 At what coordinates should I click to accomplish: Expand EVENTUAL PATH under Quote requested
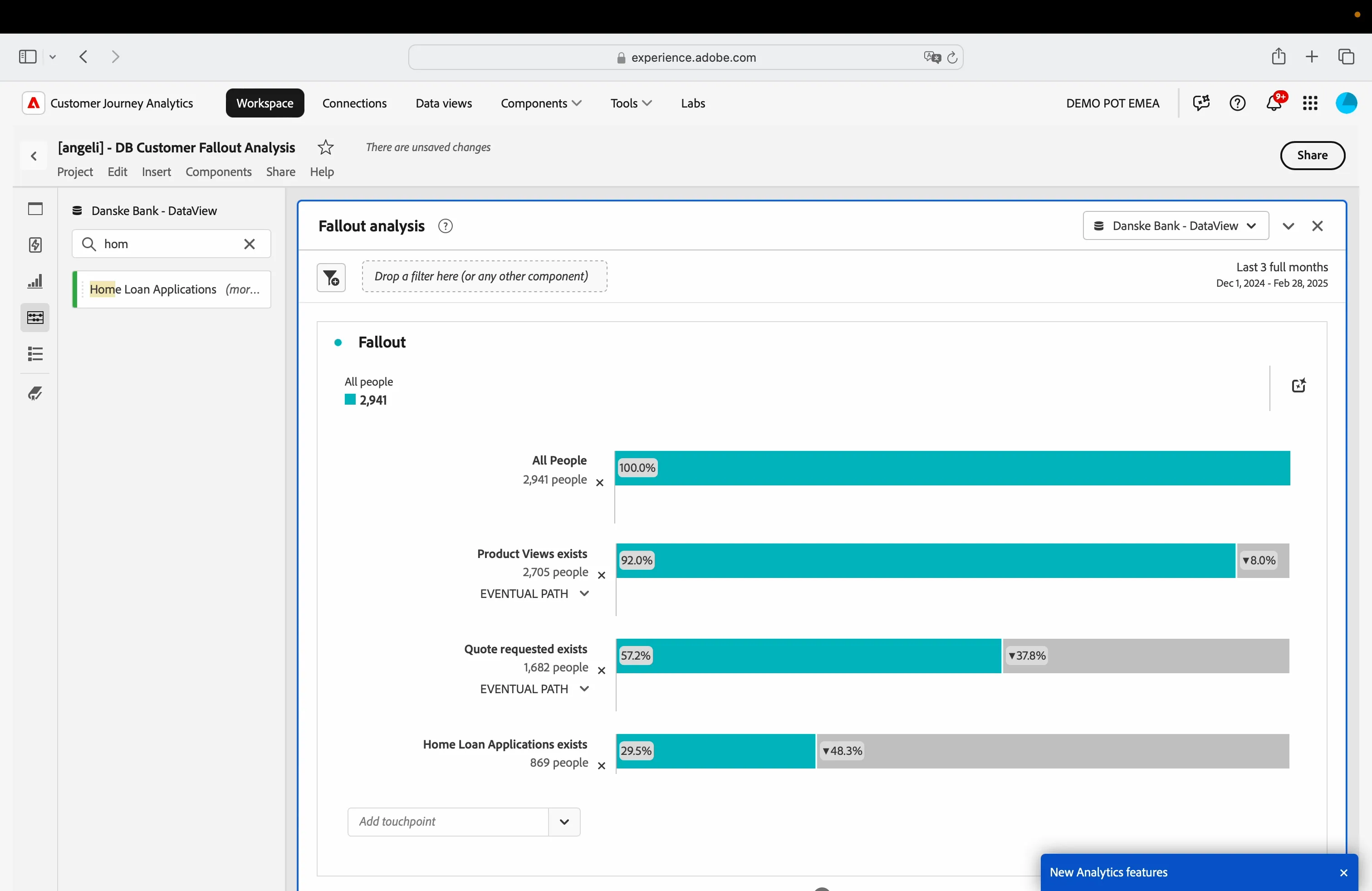(x=584, y=689)
